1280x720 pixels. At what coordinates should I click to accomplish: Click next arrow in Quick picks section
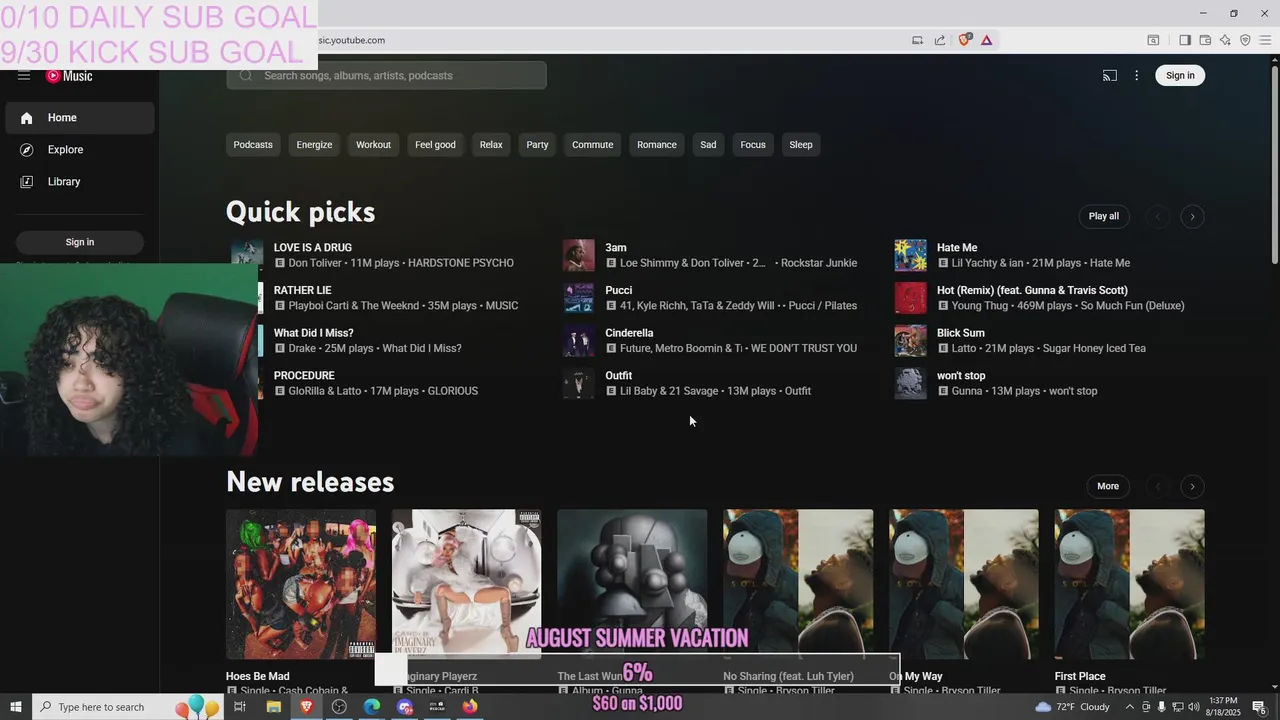(x=1192, y=216)
